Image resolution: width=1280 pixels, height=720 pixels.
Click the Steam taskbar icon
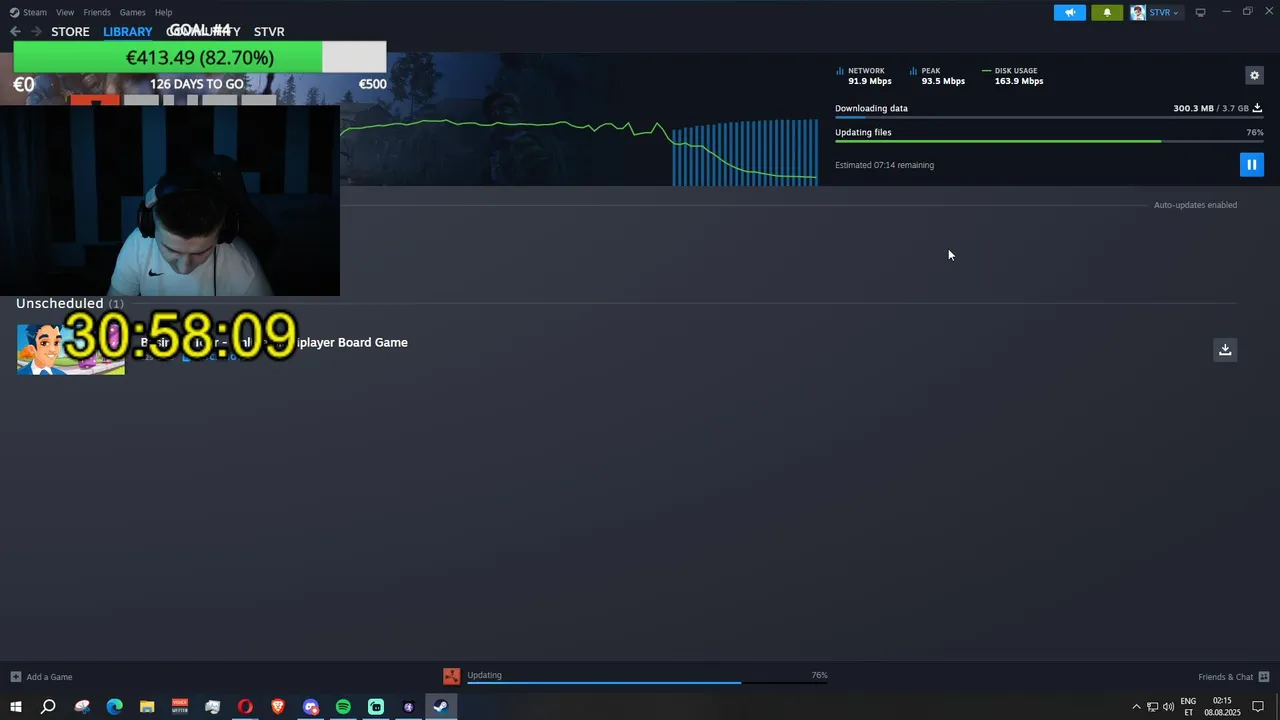440,707
